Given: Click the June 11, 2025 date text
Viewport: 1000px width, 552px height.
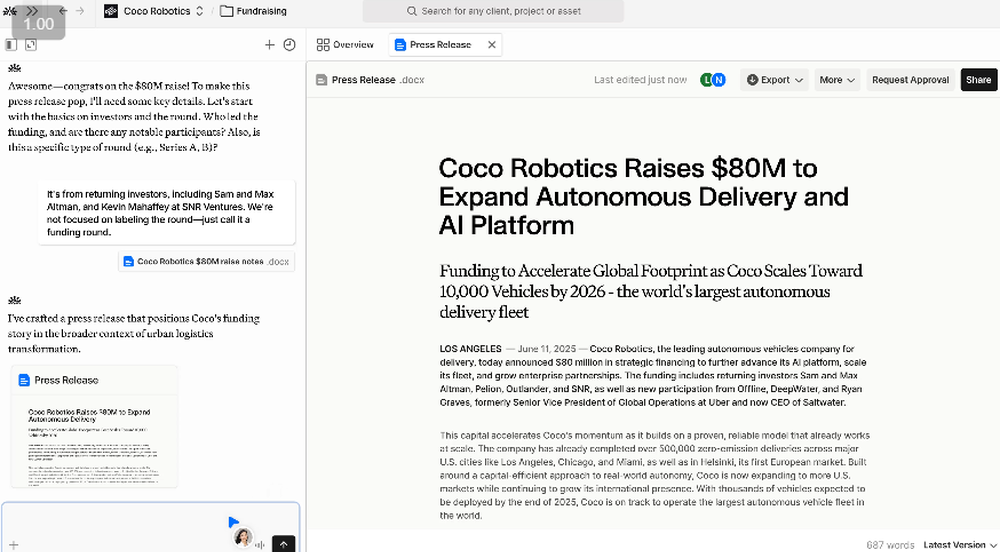Looking at the screenshot, I should click(x=547, y=349).
